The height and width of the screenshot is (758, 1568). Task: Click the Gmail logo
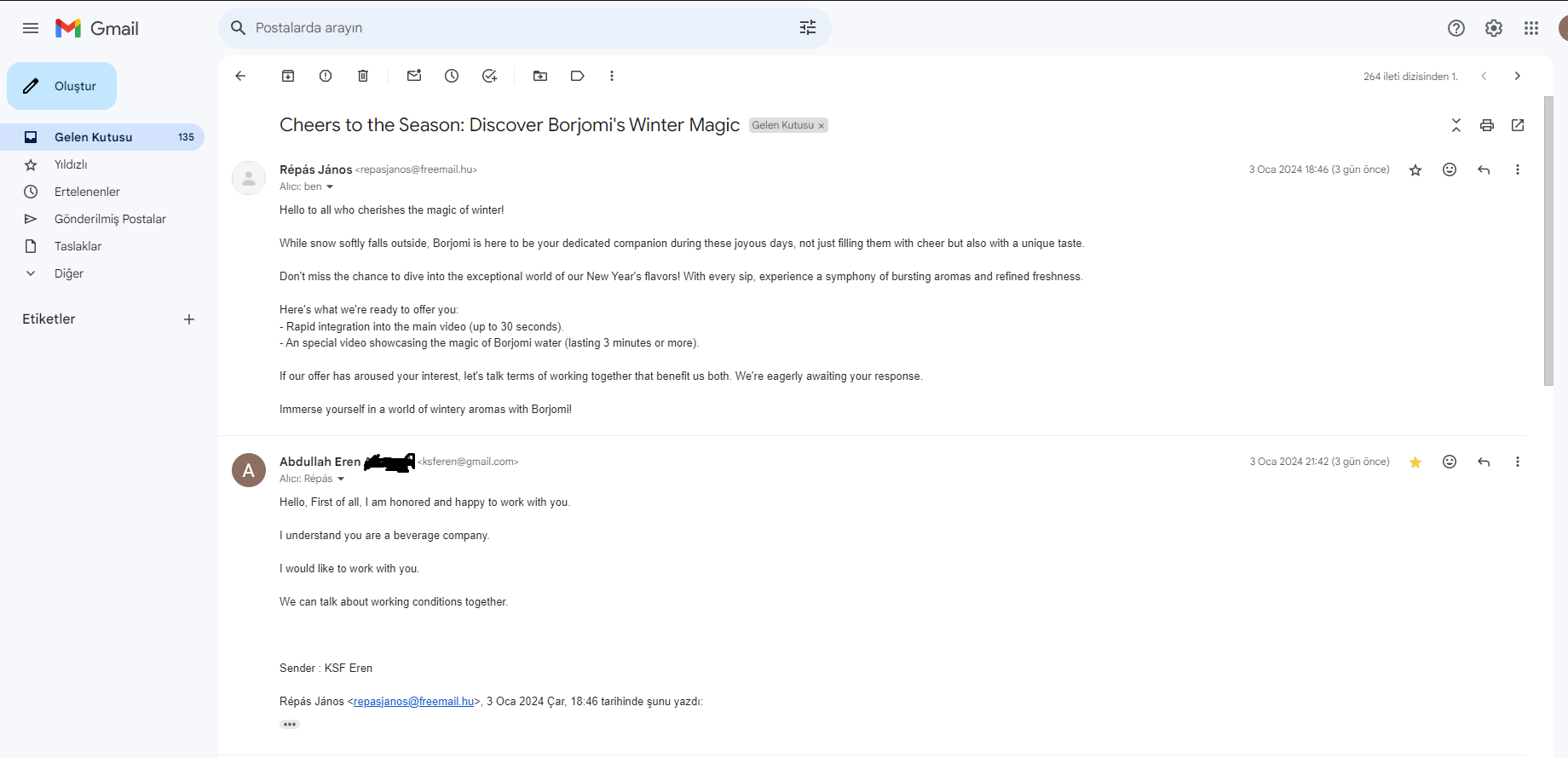97,28
